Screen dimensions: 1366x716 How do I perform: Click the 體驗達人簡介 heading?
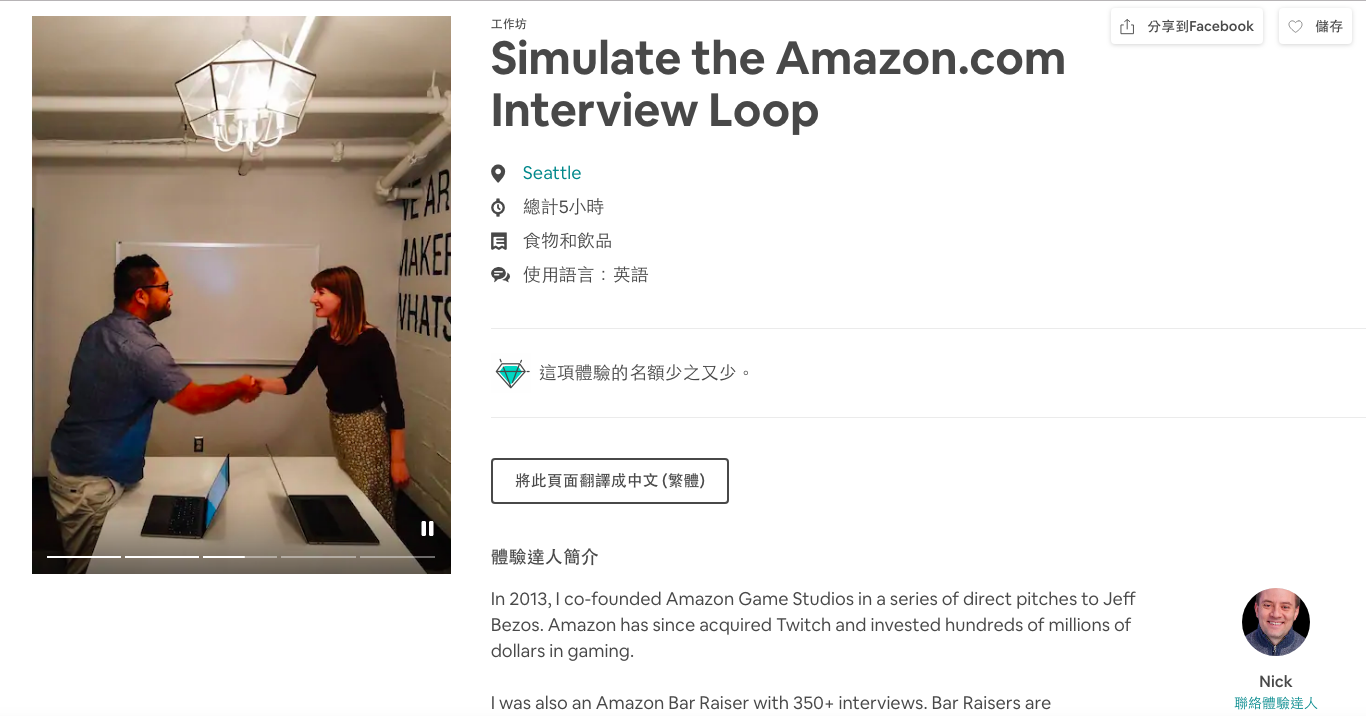pos(544,557)
